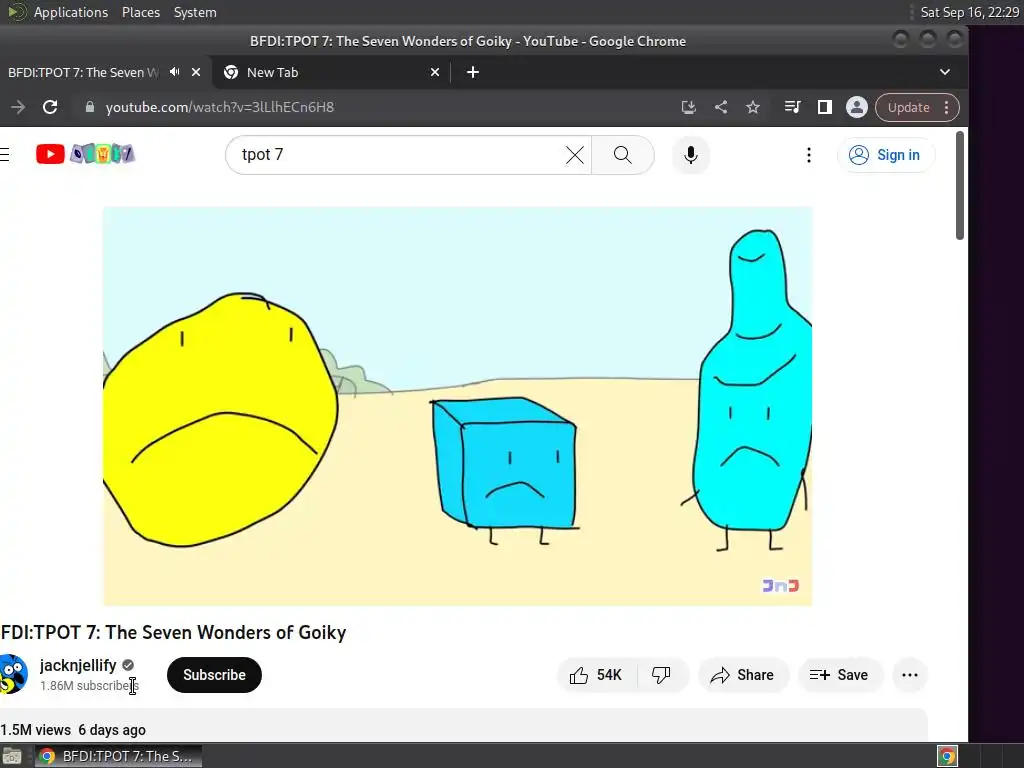Share this page from address bar
The width and height of the screenshot is (1024, 768).
(721, 107)
